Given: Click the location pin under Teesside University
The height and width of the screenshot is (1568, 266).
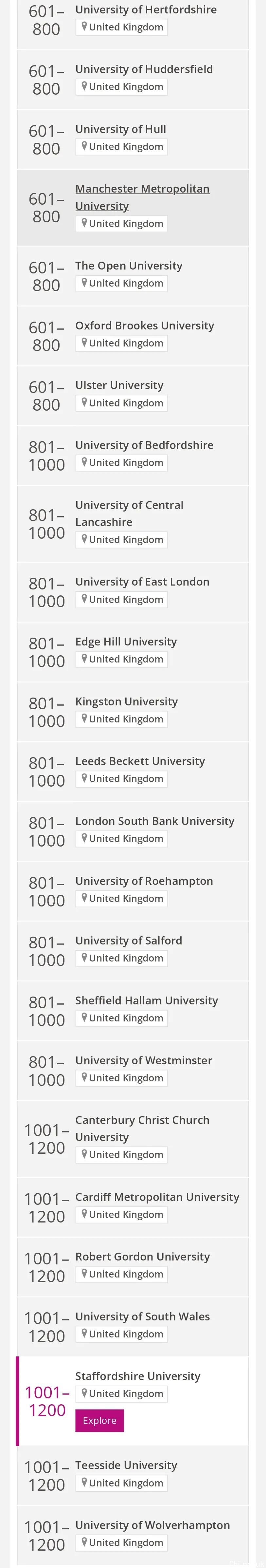Looking at the screenshot, I should (84, 1482).
